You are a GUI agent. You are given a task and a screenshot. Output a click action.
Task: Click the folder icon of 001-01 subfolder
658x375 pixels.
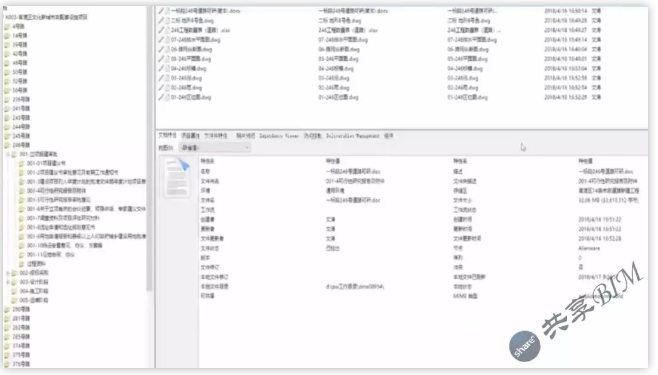(x=22, y=163)
